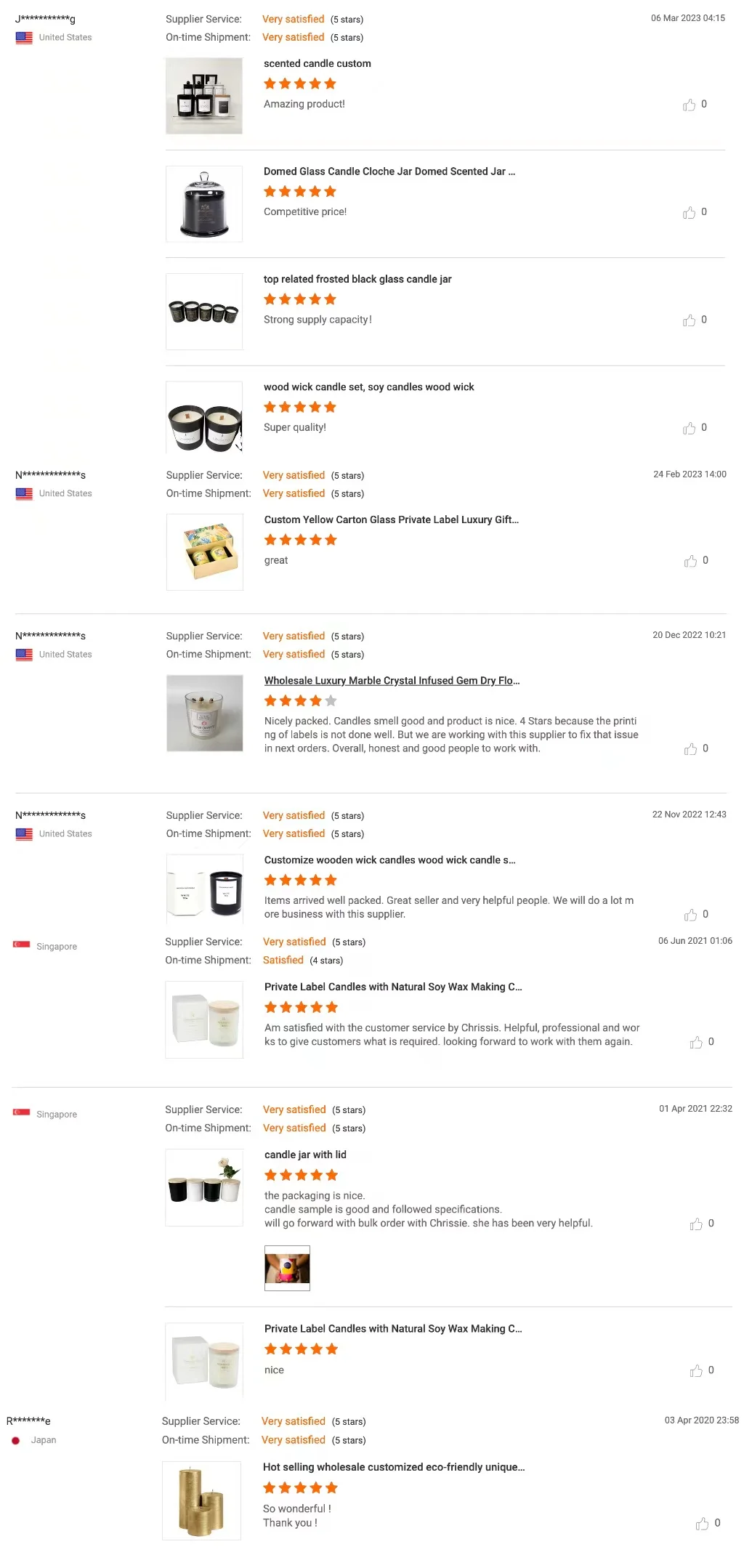Viewport: 744px width, 1568px height.
Task: Open the gold pillar candles thumbnail
Action: point(201,1500)
